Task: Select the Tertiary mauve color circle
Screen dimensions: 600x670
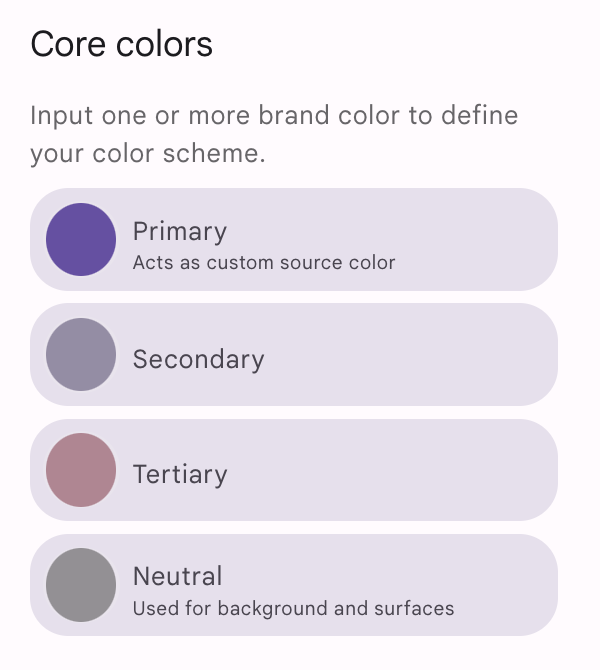Action: (81, 470)
